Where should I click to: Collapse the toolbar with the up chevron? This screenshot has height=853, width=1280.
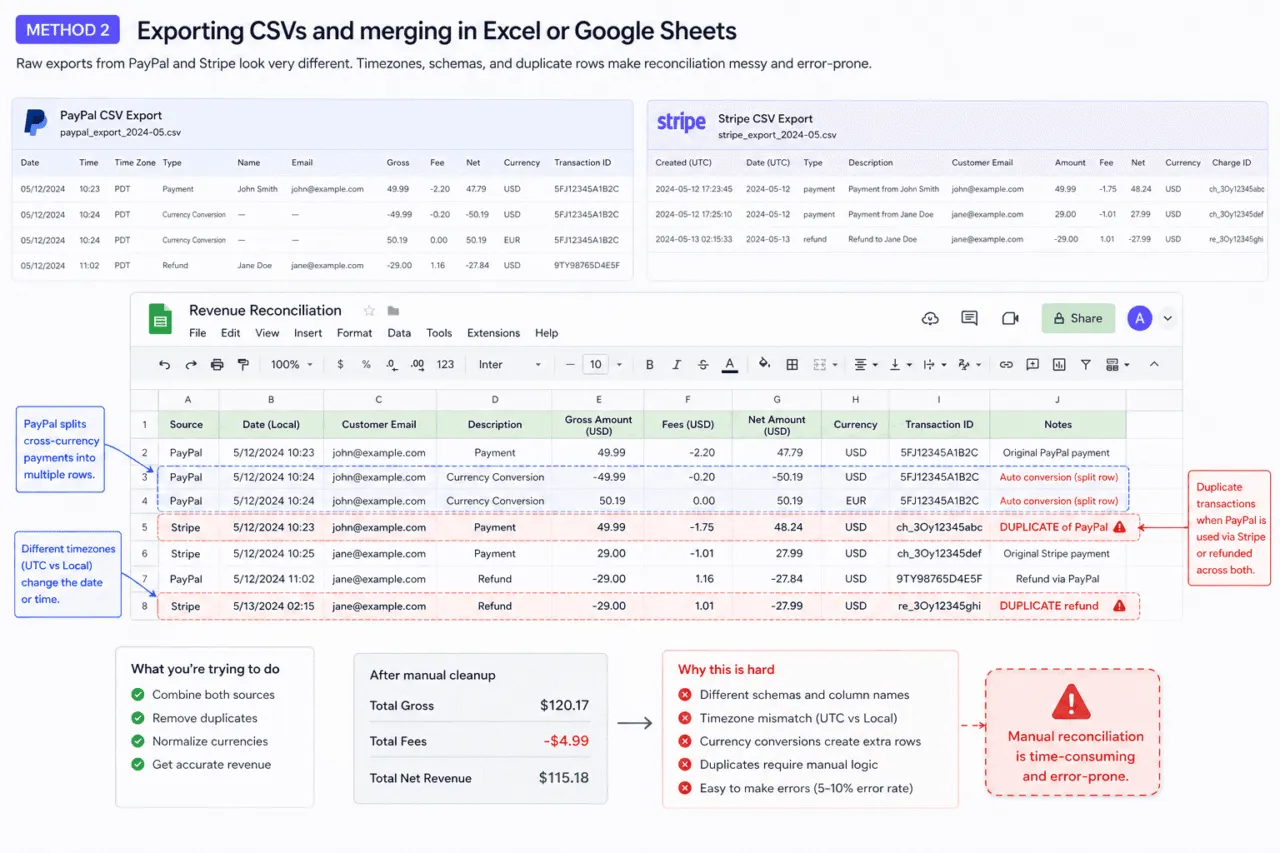click(x=1154, y=365)
